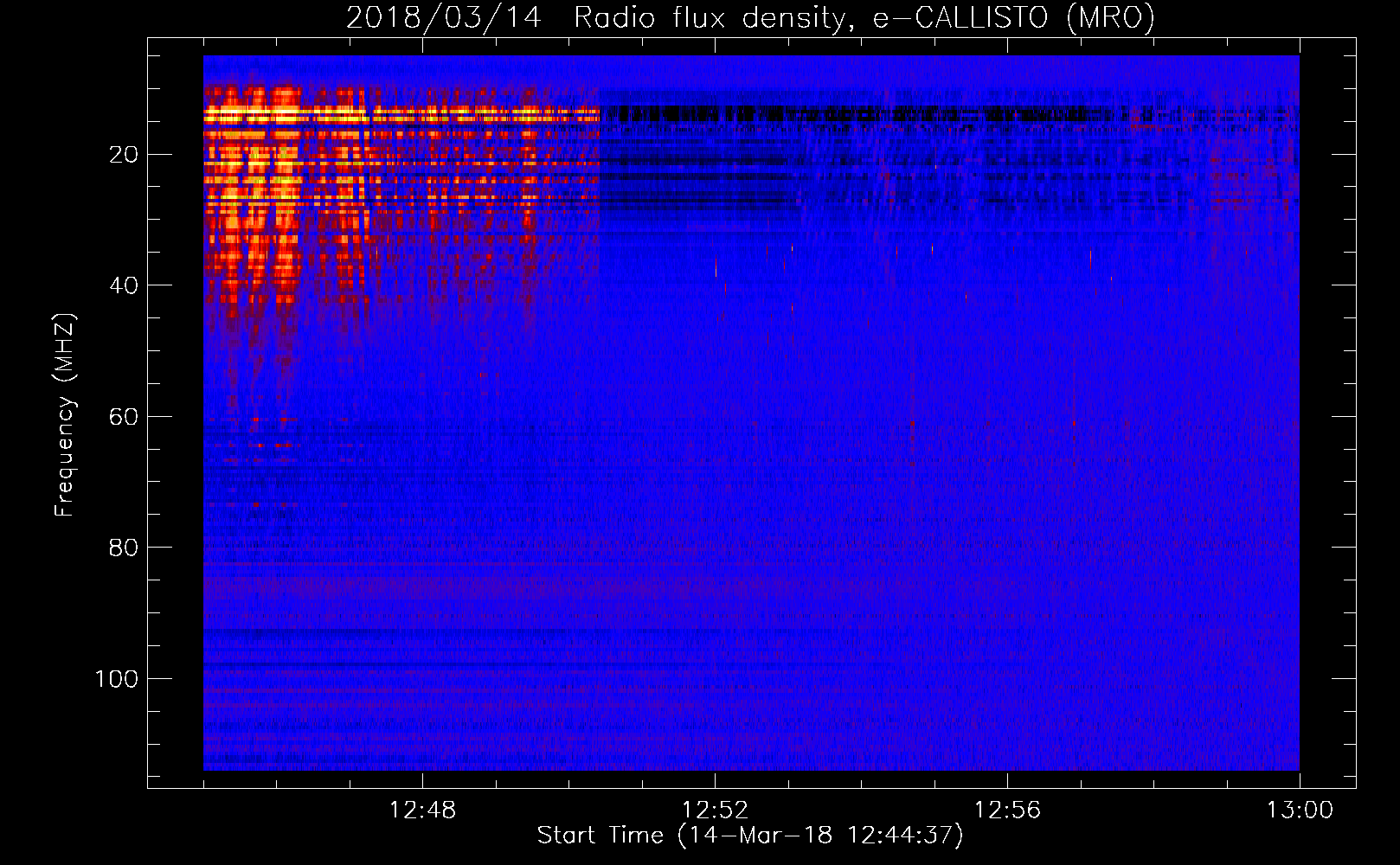This screenshot has height=865, width=1400.
Task: Click the 12:48 time tick label
Action: [422, 811]
